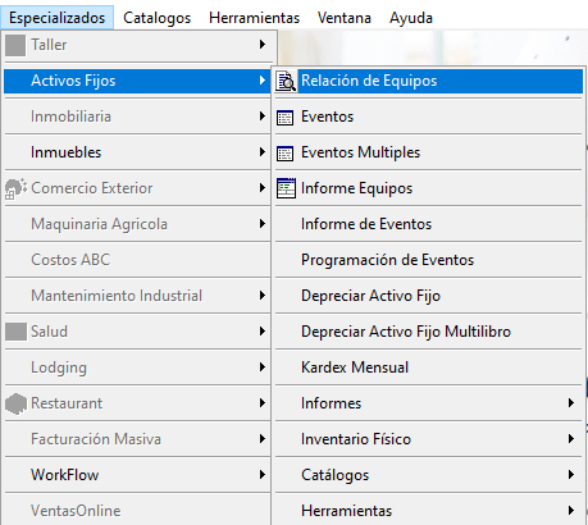Open the Catalogos menu

point(157,18)
